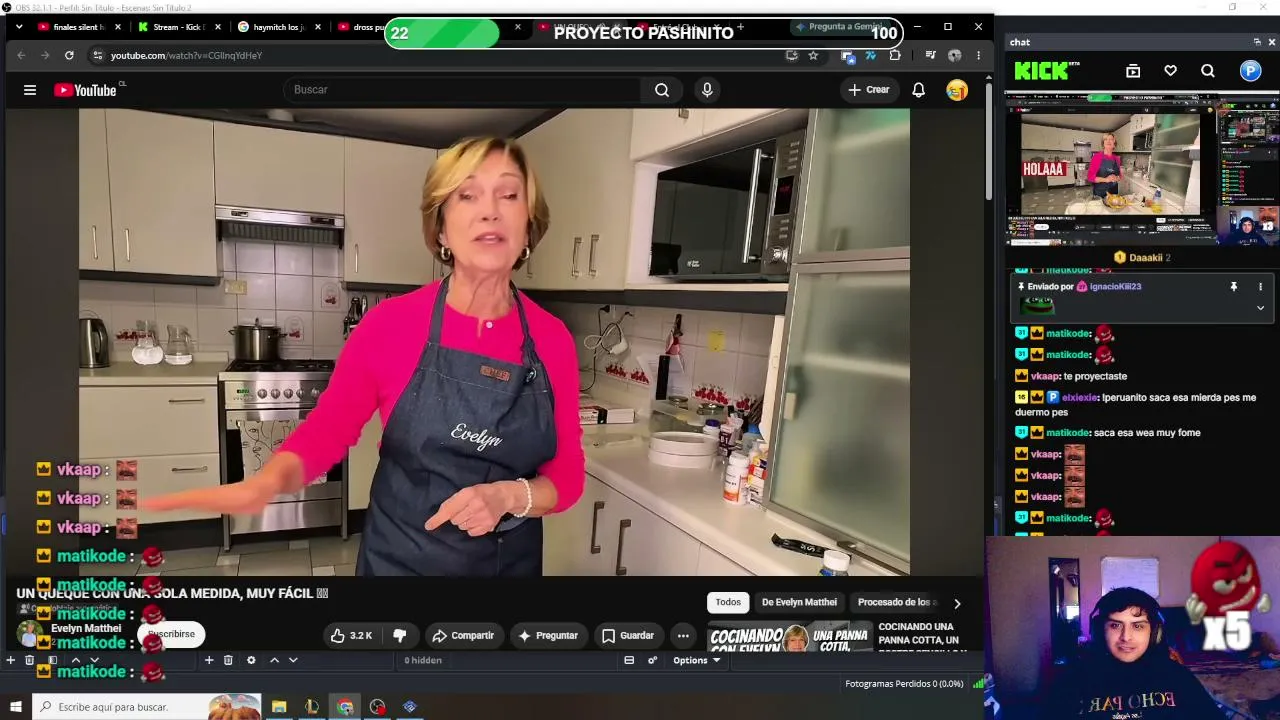1280x720 pixels.
Task: Move OBS source up with arrow
Action: [x=274, y=660]
